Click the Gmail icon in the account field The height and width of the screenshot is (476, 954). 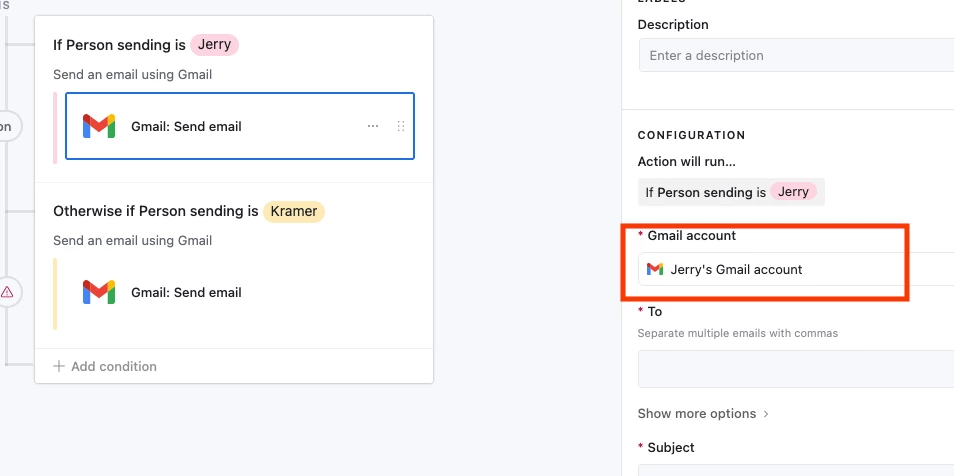[x=655, y=269]
